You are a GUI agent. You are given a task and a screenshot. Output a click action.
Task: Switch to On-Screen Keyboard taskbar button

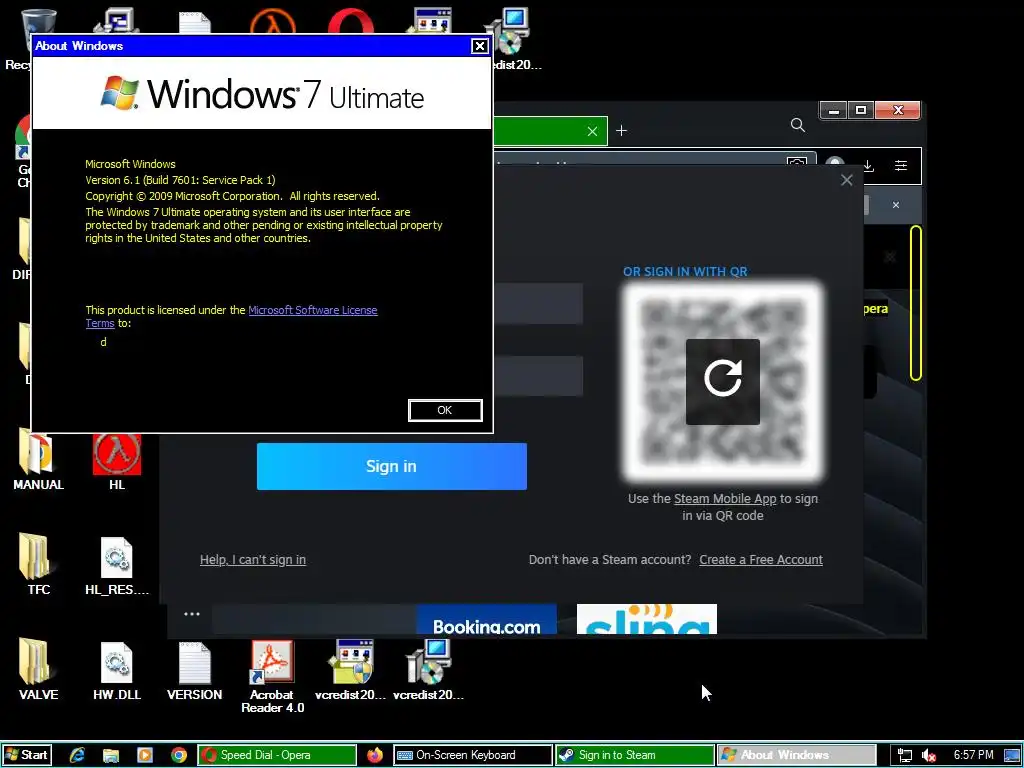pos(473,755)
